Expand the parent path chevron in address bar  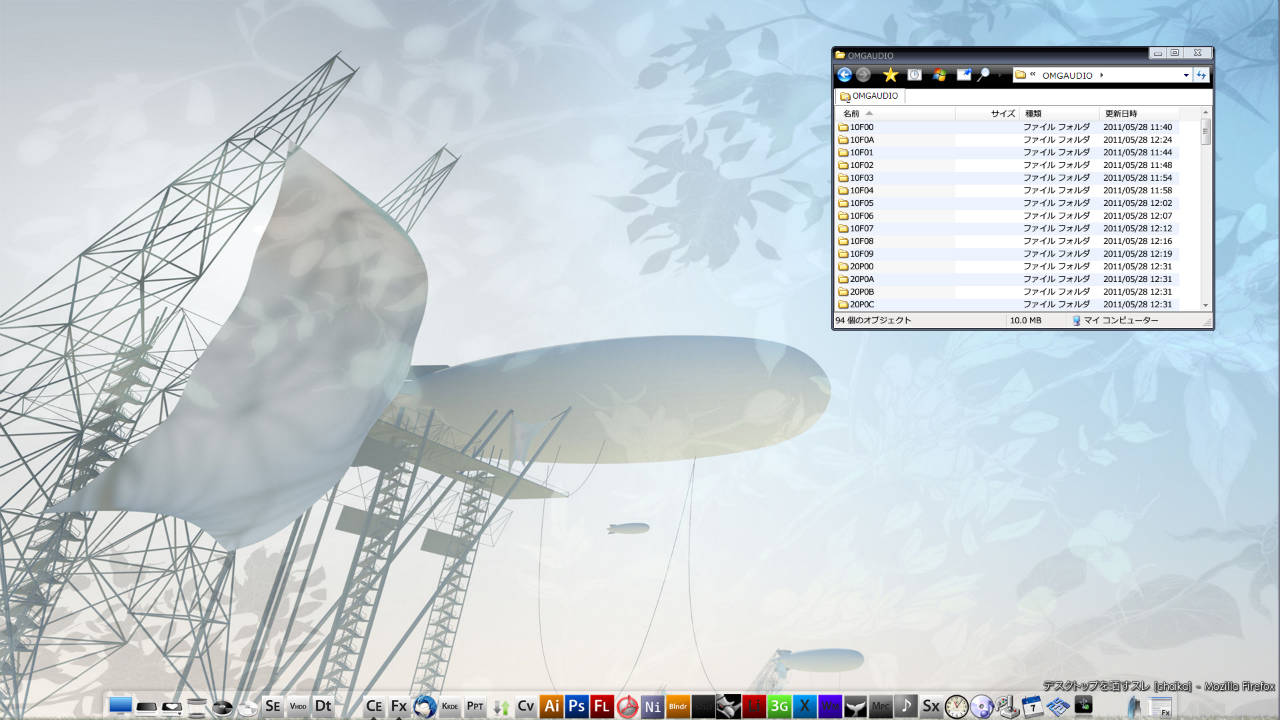(1031, 75)
